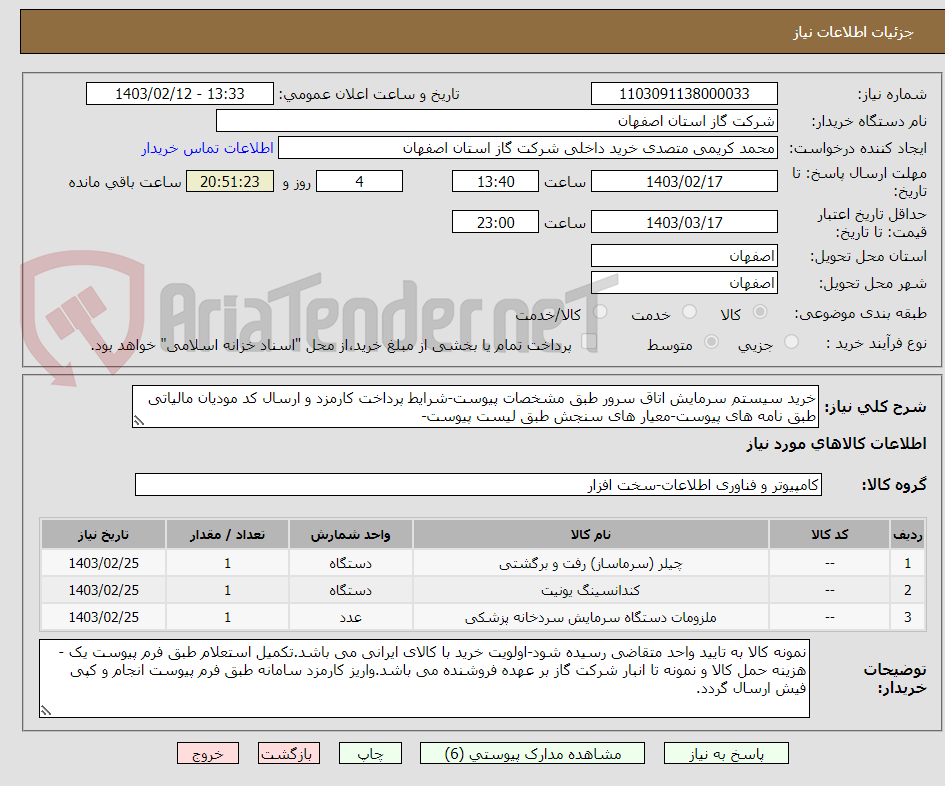Click the نام کالا column header
This screenshot has width=945, height=786.
tap(591, 534)
